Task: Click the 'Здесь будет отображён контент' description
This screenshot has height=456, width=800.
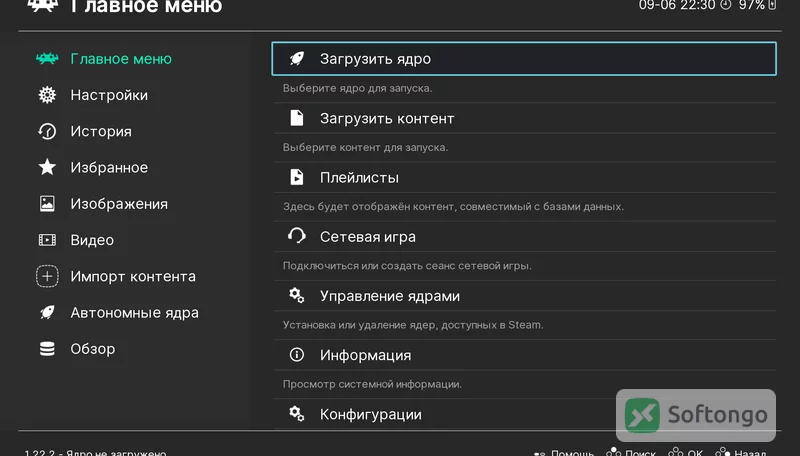Action: 454,207
